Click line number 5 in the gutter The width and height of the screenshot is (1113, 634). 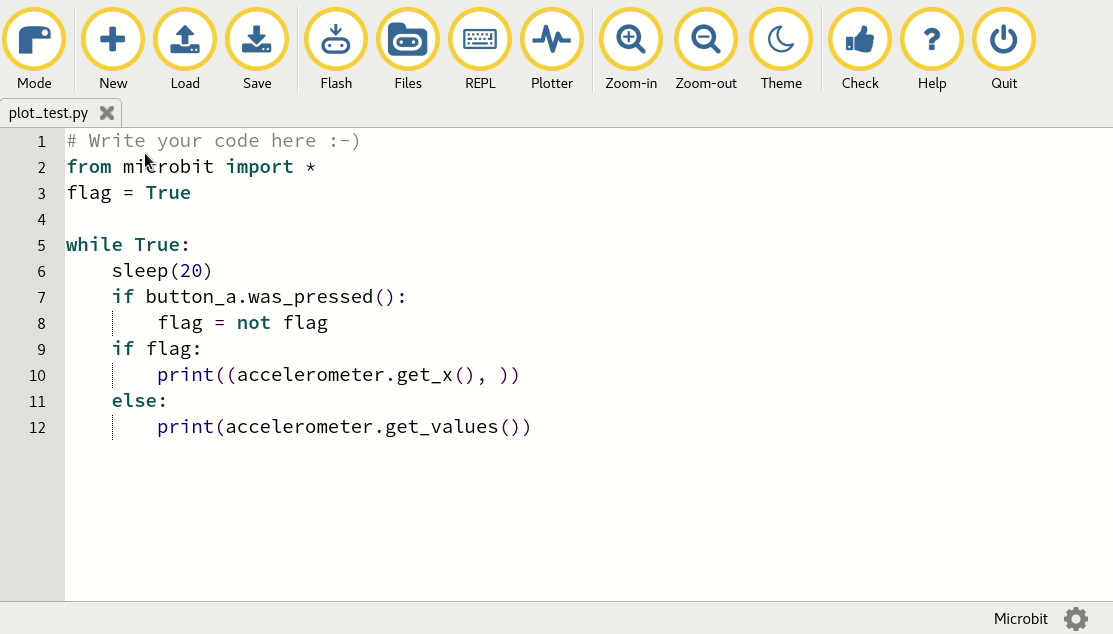[41, 245]
